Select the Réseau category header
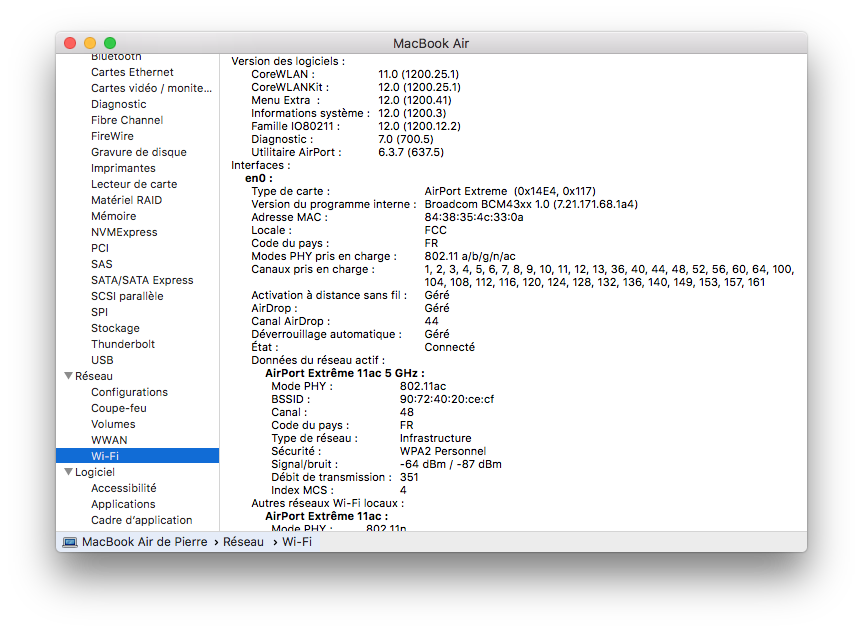The height and width of the screenshot is (632, 863). (94, 375)
